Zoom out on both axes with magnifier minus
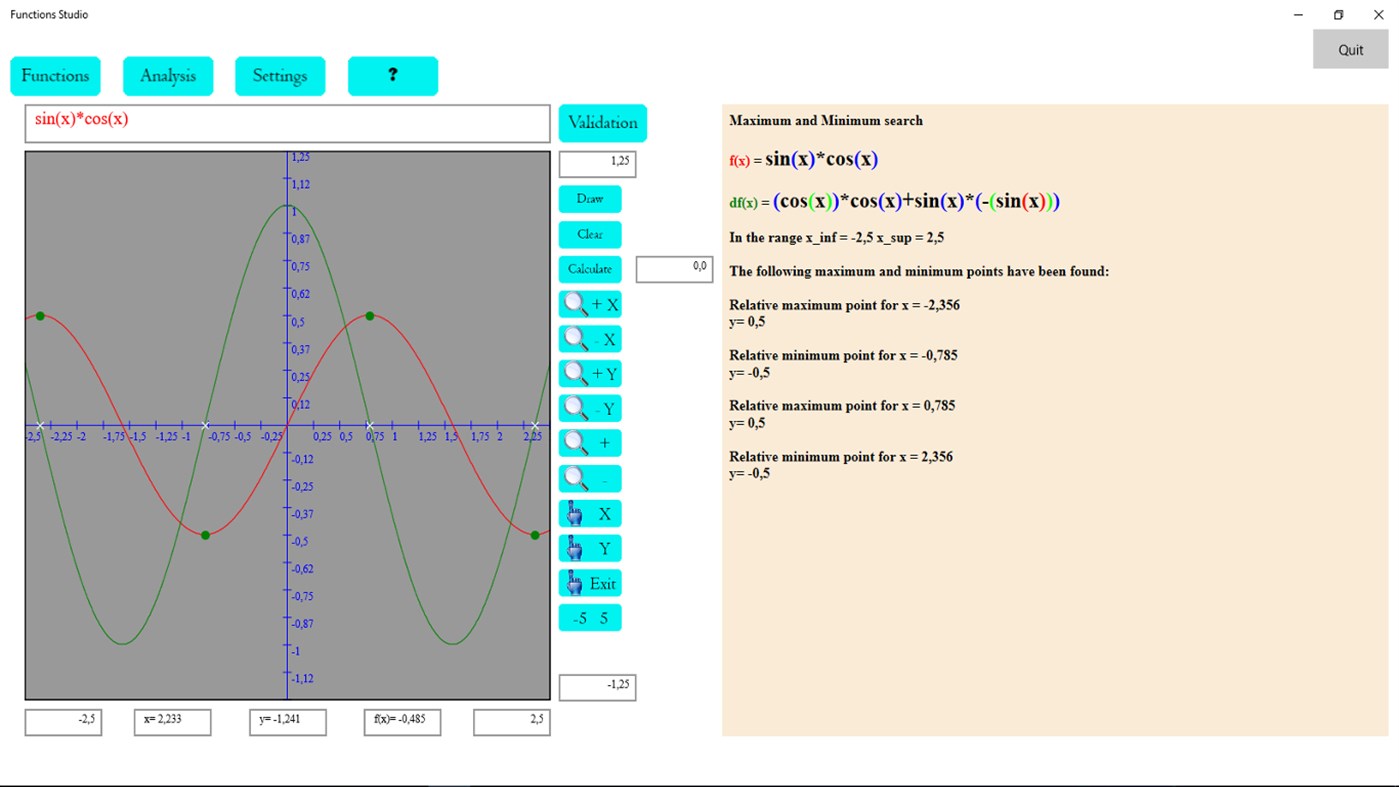This screenshot has width=1399, height=787. click(x=589, y=478)
